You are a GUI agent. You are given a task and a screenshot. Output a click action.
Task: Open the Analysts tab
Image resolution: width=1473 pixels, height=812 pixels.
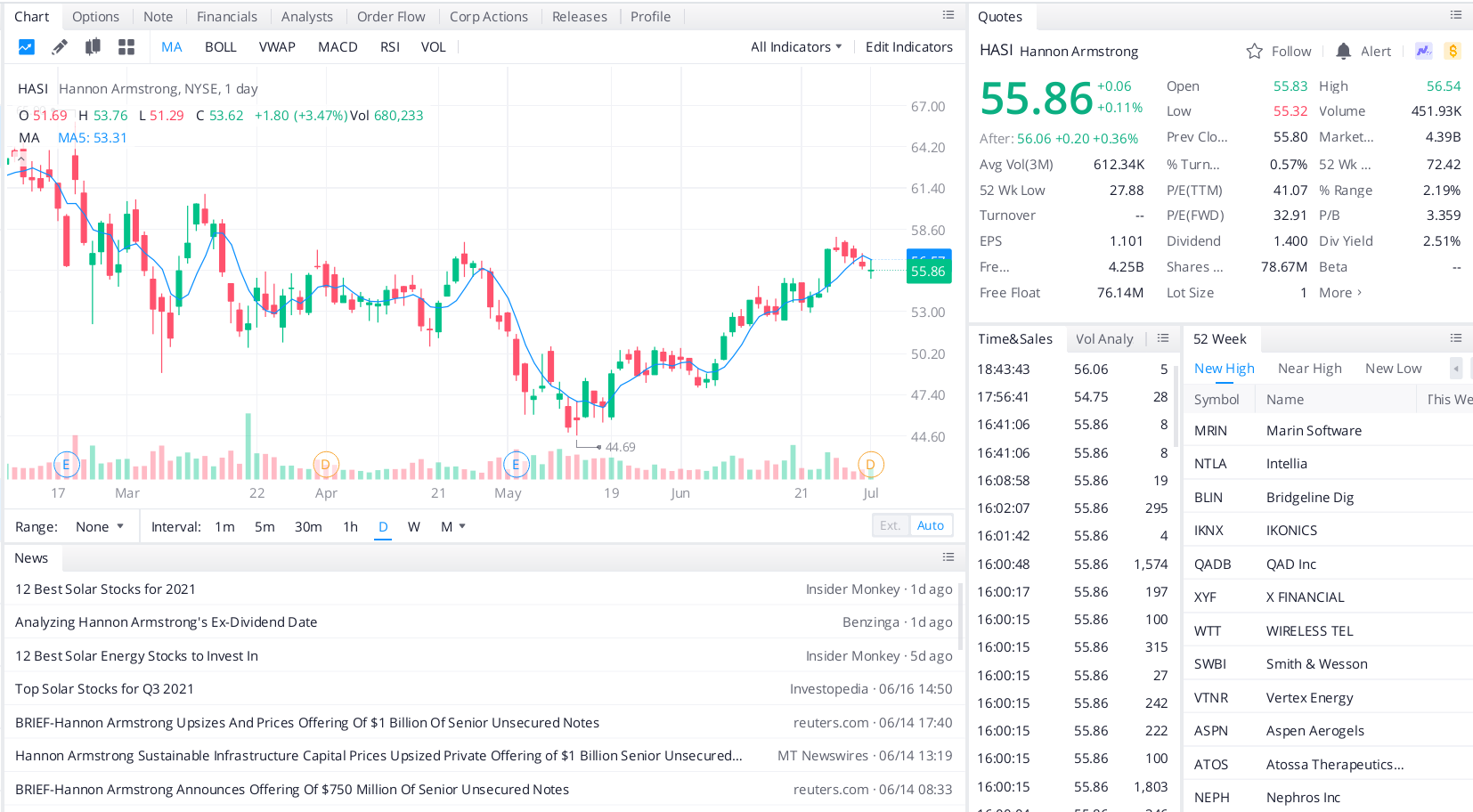(x=307, y=17)
